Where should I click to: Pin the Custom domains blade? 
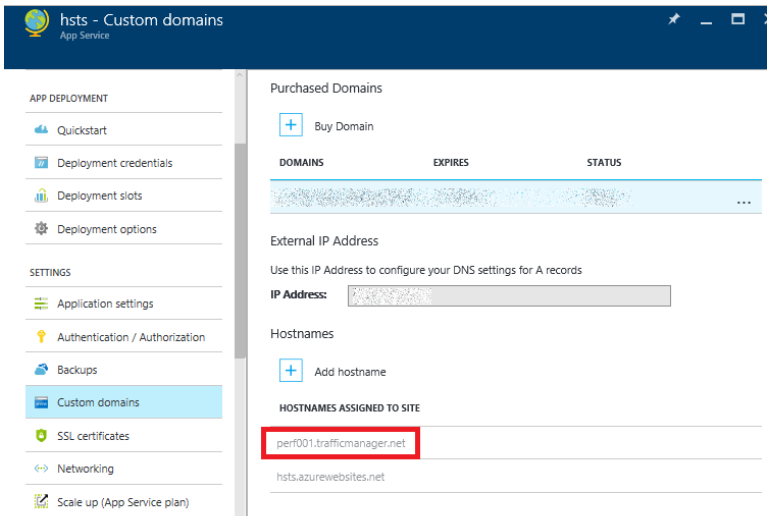(673, 20)
